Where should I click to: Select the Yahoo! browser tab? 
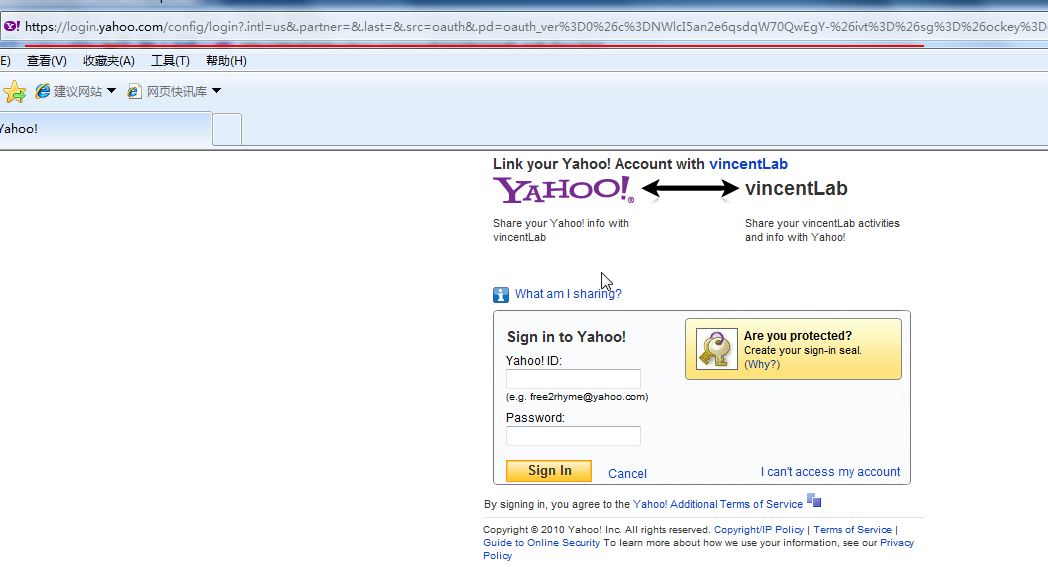pyautogui.click(x=106, y=129)
